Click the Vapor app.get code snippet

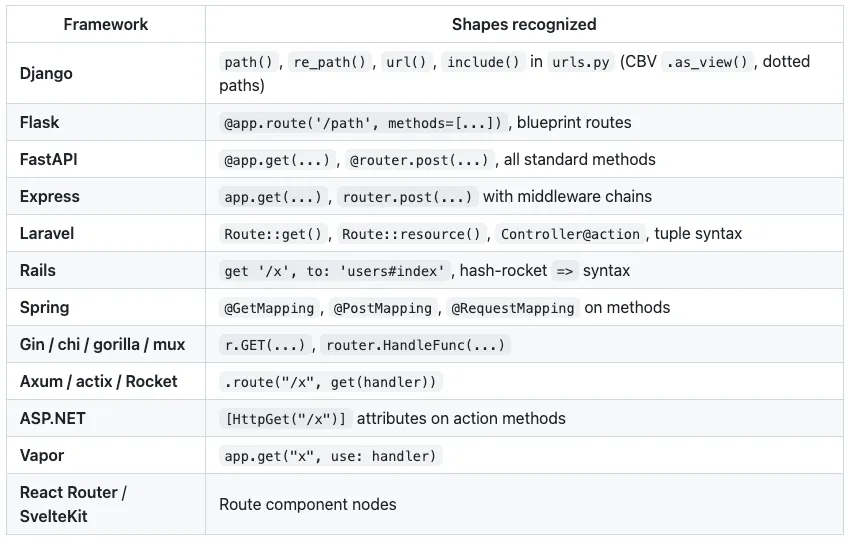pyautogui.click(x=330, y=456)
